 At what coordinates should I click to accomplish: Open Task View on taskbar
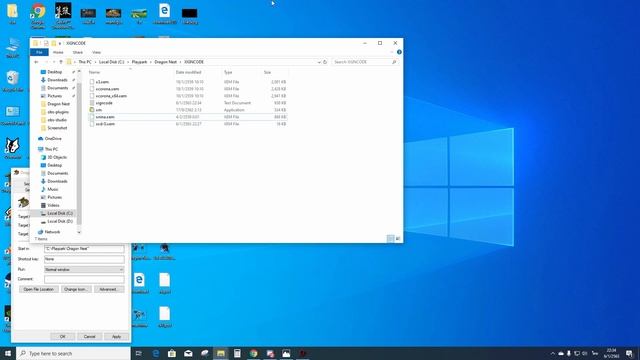139,353
